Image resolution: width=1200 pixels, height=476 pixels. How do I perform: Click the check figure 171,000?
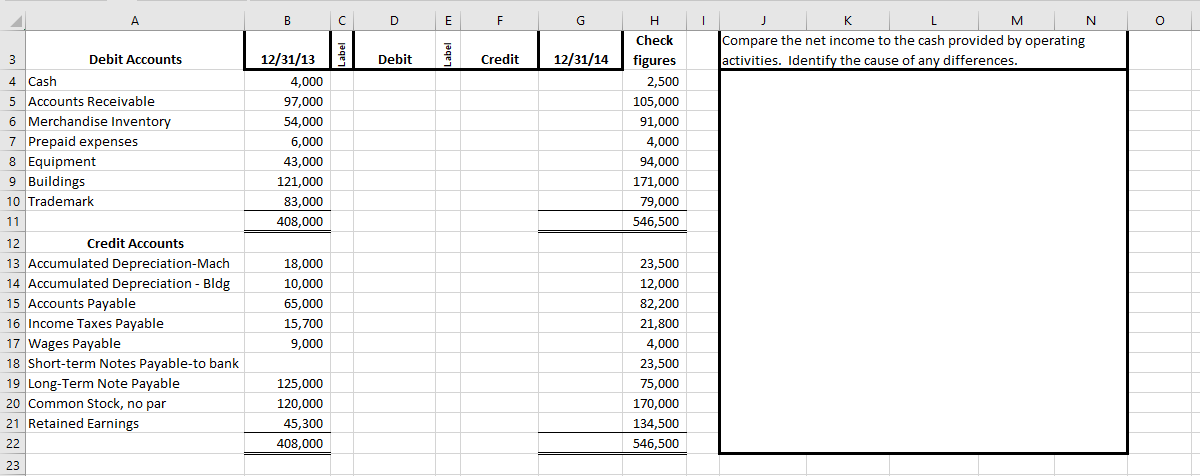point(654,181)
